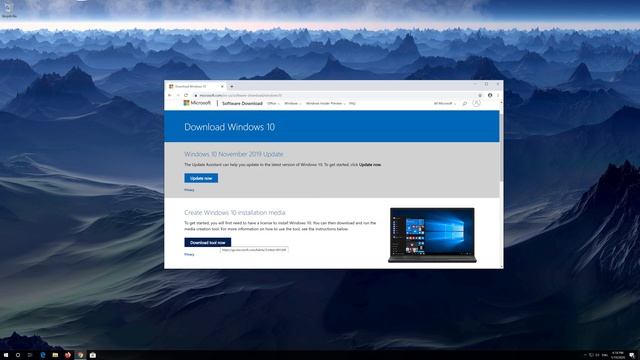Image resolution: width=640 pixels, height=360 pixels.
Task: Click the address bar URL
Action: click(241, 95)
